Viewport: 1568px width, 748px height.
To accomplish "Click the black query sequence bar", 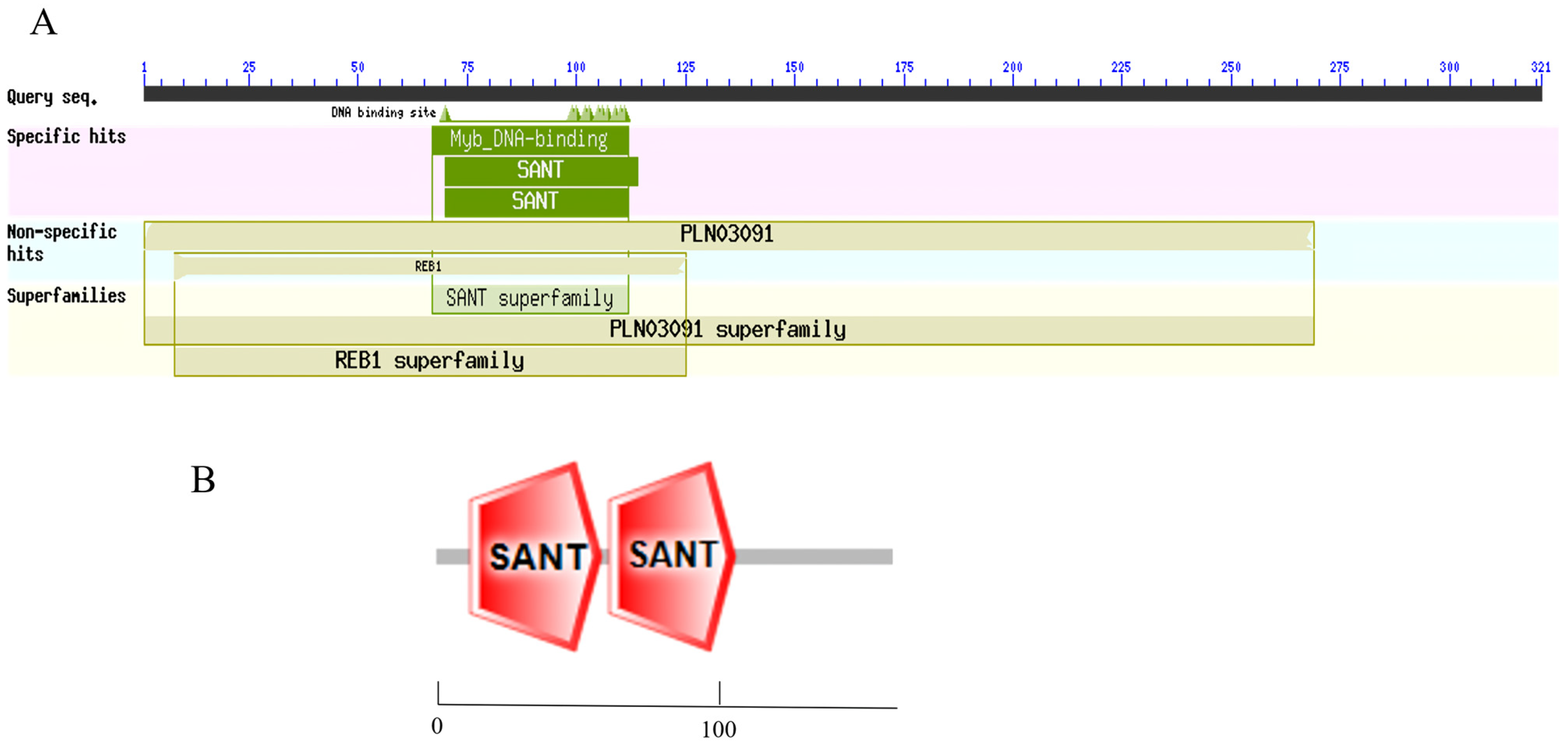I will [842, 93].
